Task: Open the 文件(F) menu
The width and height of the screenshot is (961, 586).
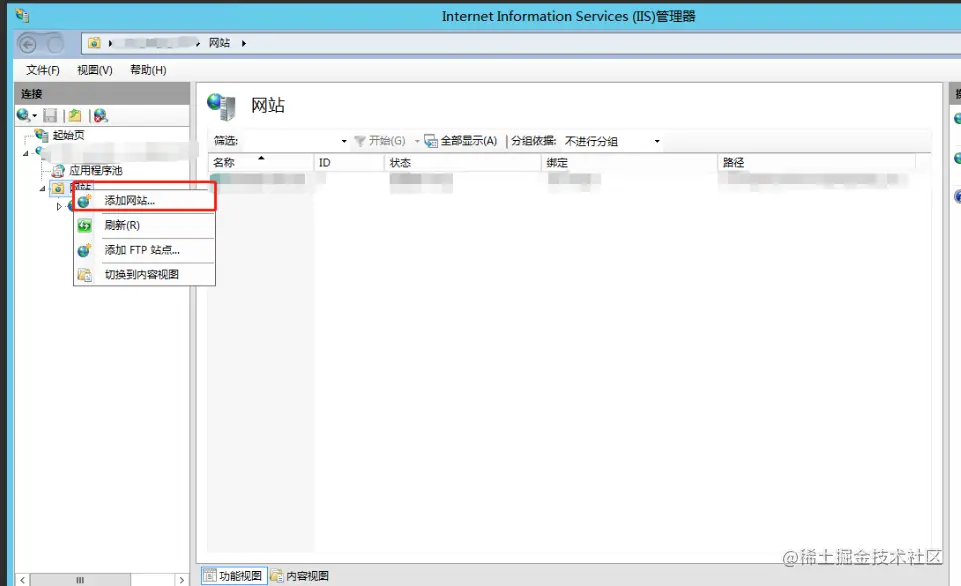Action: pos(43,70)
